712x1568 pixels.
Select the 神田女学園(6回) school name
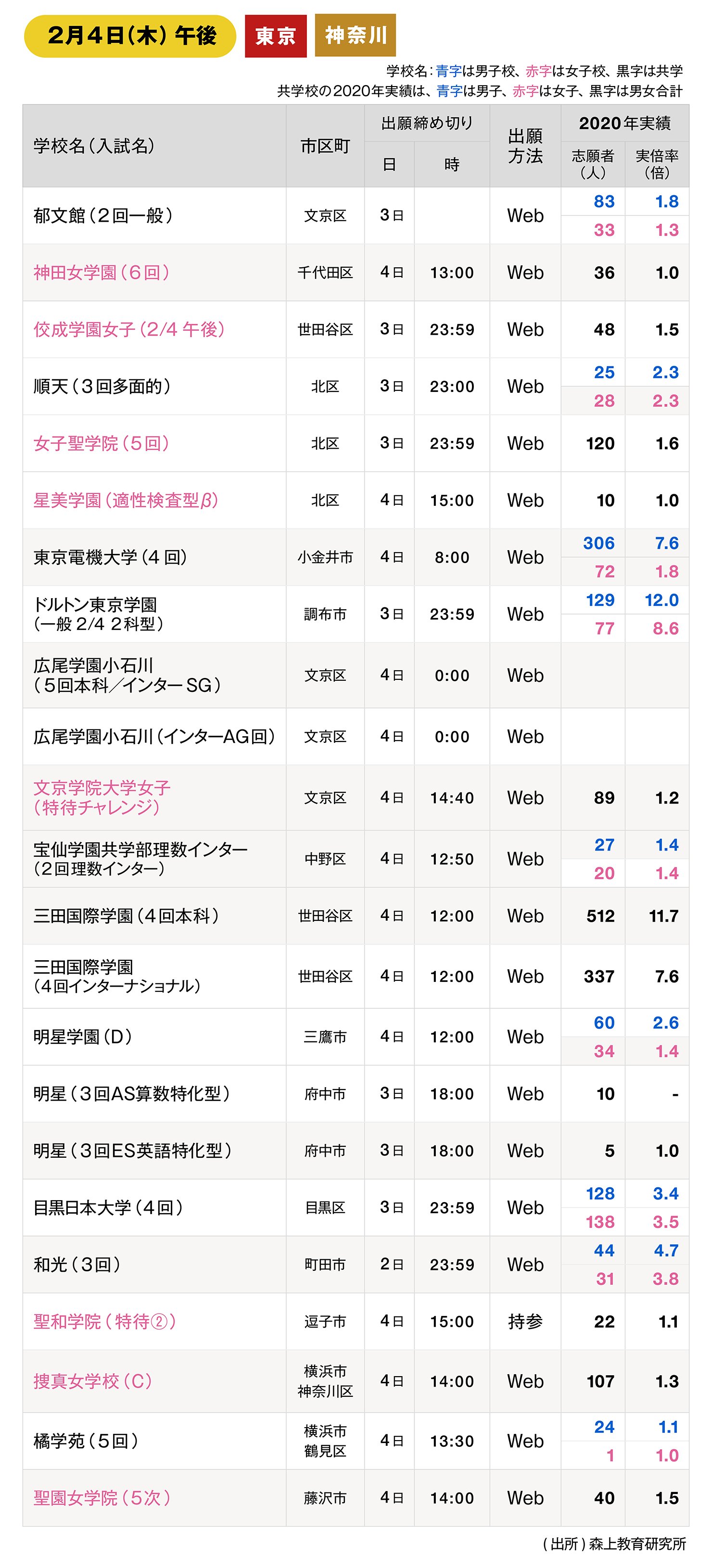click(x=102, y=272)
